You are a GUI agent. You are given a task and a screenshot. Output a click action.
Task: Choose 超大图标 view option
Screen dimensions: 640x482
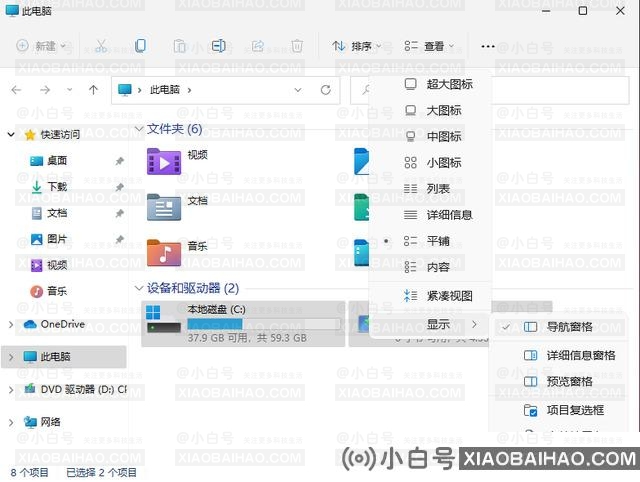click(x=430, y=84)
